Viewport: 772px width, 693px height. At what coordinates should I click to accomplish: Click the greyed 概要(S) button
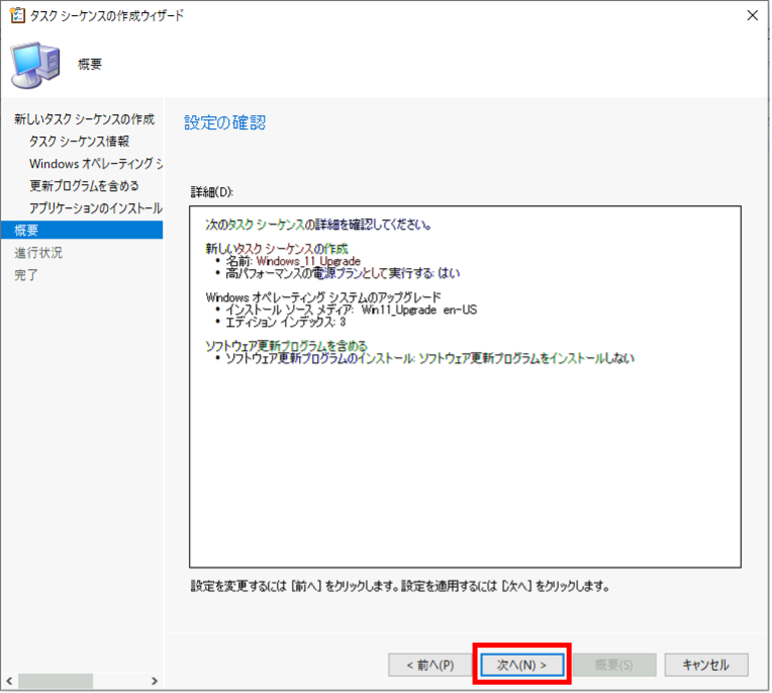tap(614, 665)
